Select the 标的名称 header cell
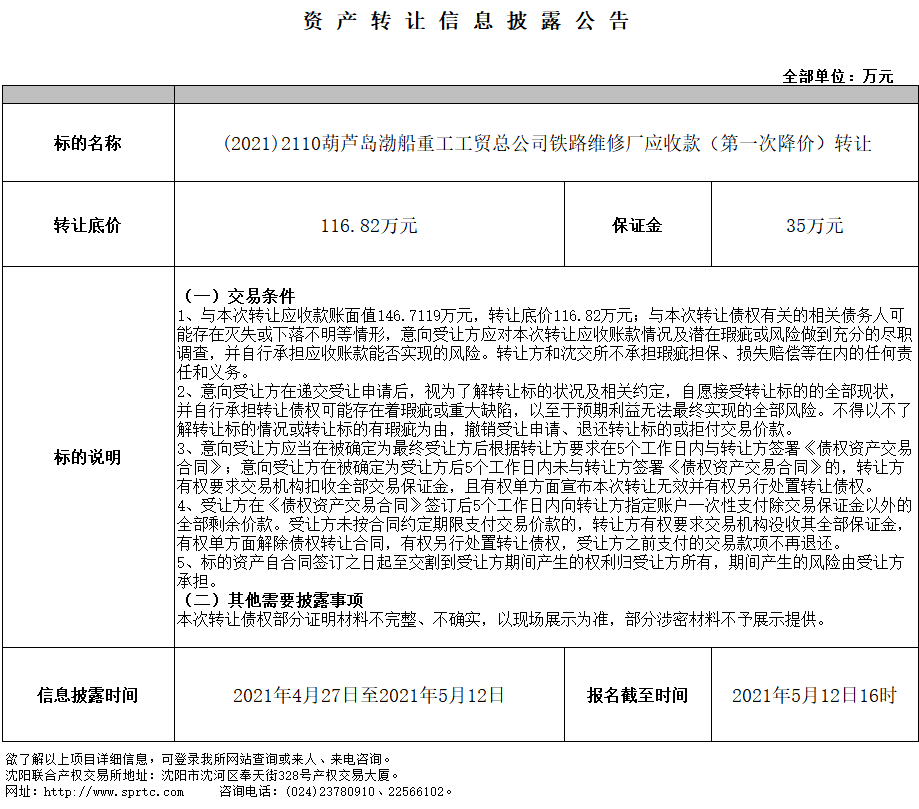The width and height of the screenshot is (919, 809). (x=88, y=143)
